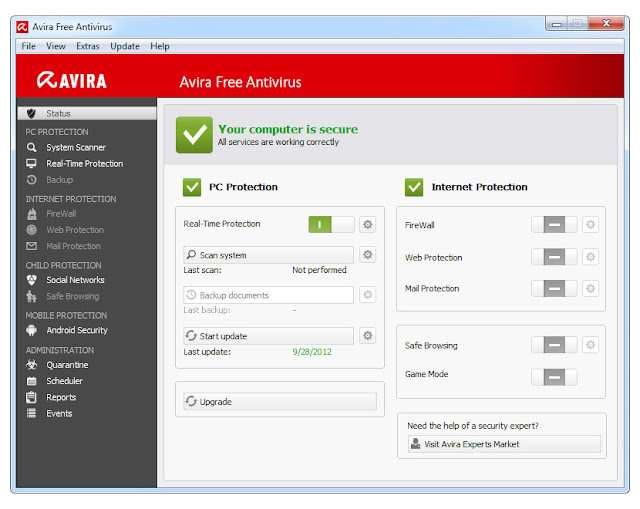Open Mail Protection settings gear
This screenshot has height=509, width=640.
590,289
